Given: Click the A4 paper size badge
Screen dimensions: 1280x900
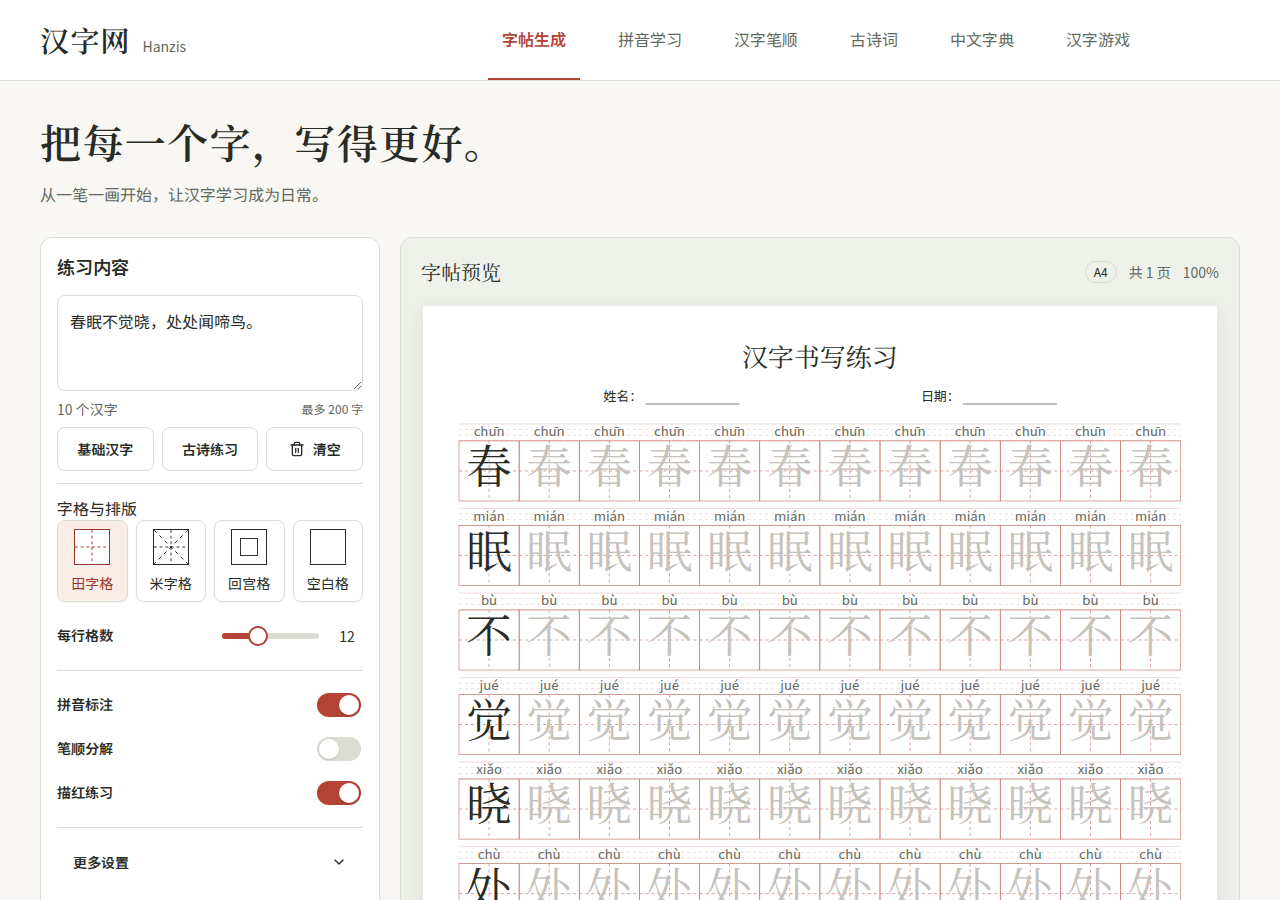Looking at the screenshot, I should click(x=1101, y=273).
